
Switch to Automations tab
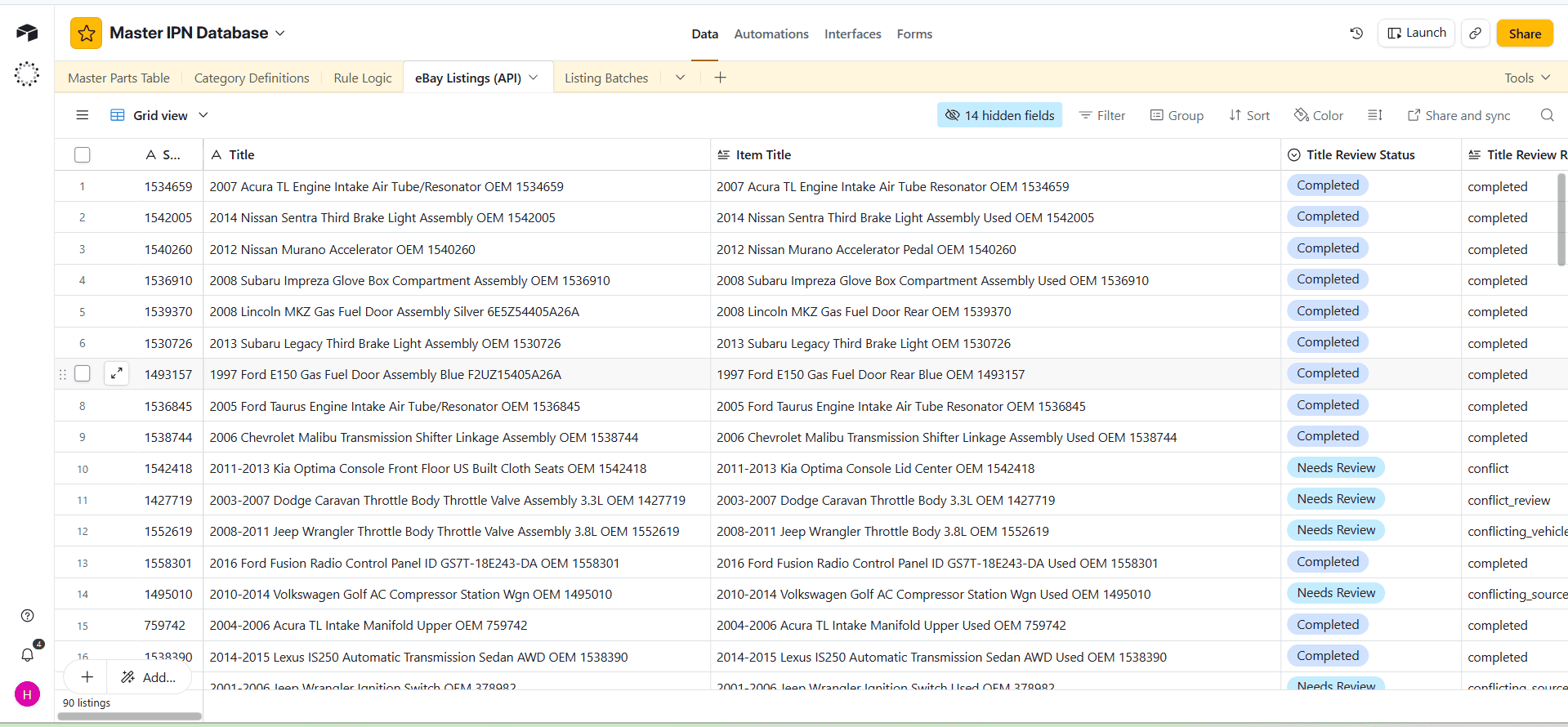pyautogui.click(x=771, y=33)
